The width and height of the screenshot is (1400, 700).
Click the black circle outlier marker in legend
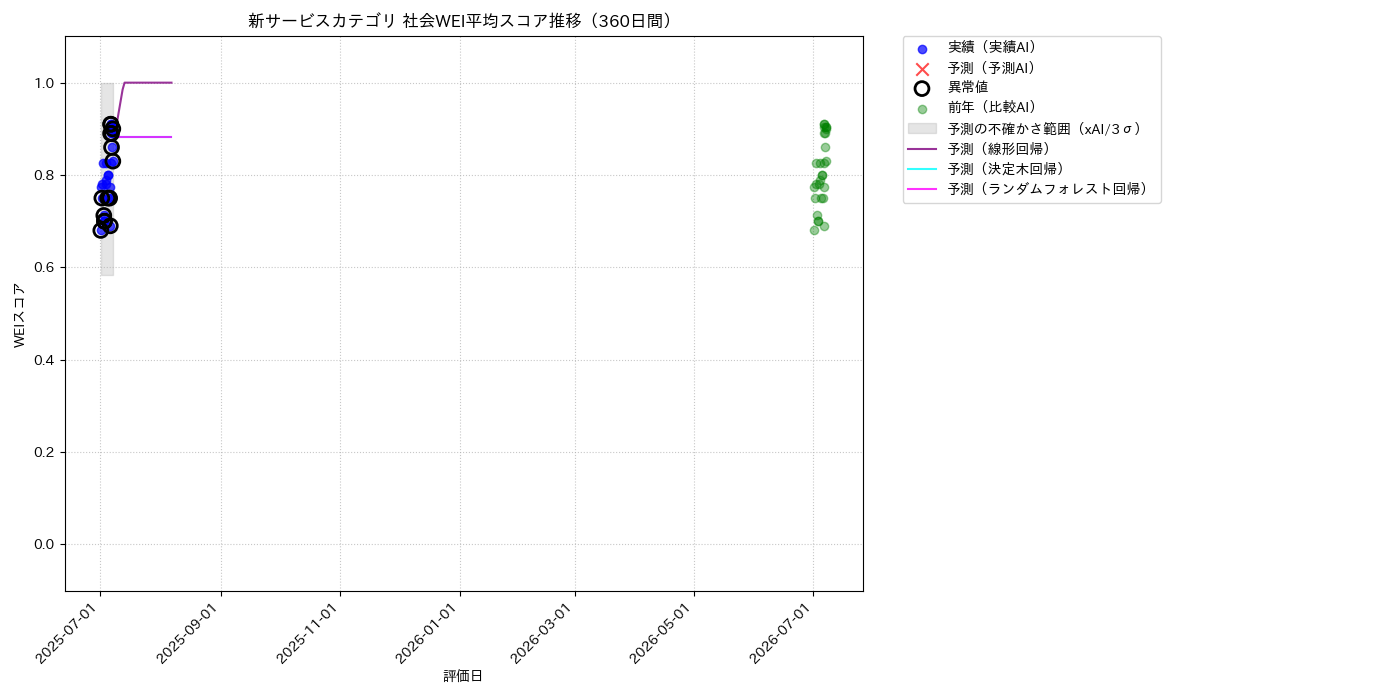pyautogui.click(x=922, y=88)
